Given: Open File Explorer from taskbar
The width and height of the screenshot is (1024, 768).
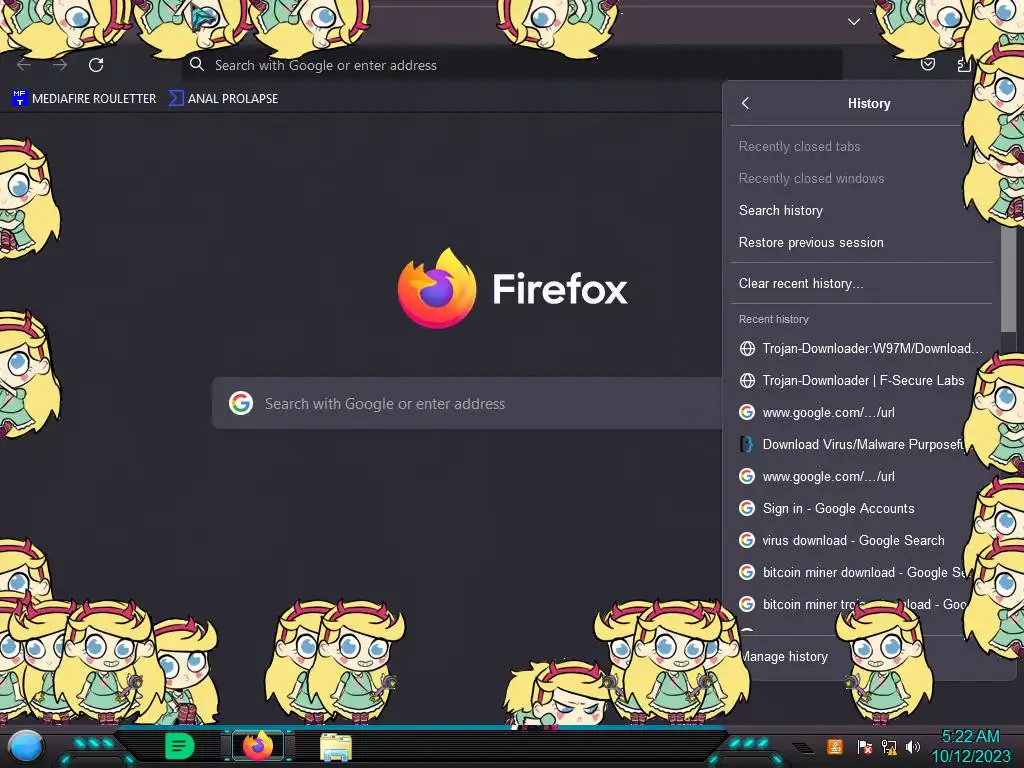Looking at the screenshot, I should (x=336, y=747).
